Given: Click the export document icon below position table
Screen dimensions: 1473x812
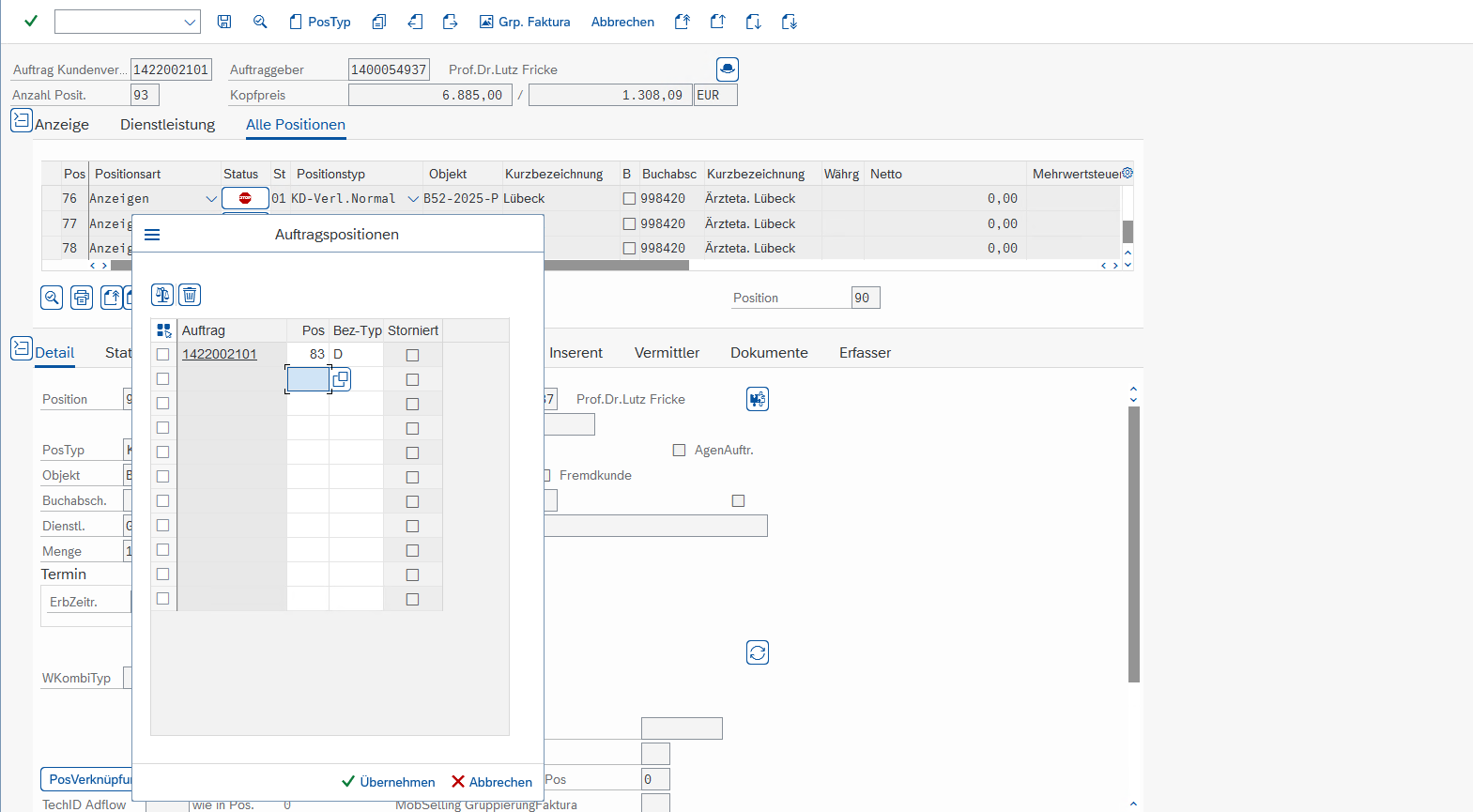Looking at the screenshot, I should coord(112,298).
